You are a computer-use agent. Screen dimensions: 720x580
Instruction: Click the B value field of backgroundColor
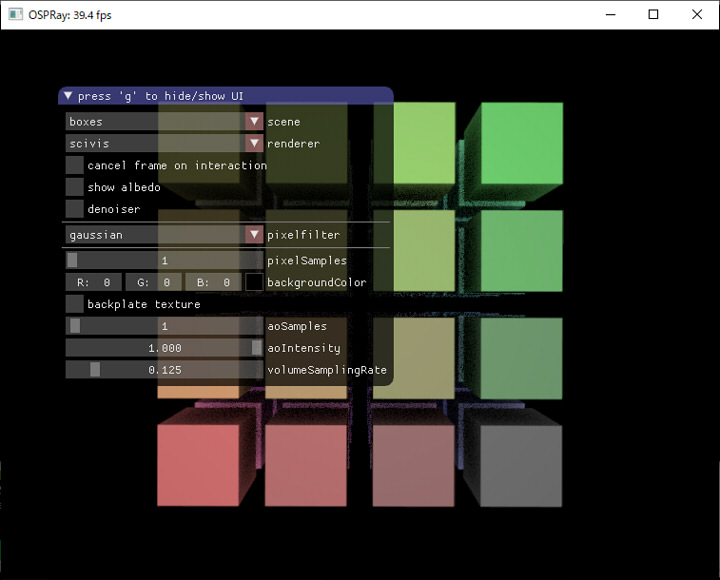pos(213,283)
